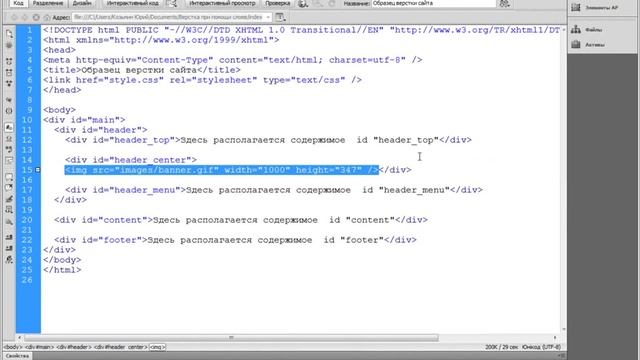Image resolution: width=640 pixels, height=360 pixels.
Task: Click the Balance Braces icon
Action: 9,111
